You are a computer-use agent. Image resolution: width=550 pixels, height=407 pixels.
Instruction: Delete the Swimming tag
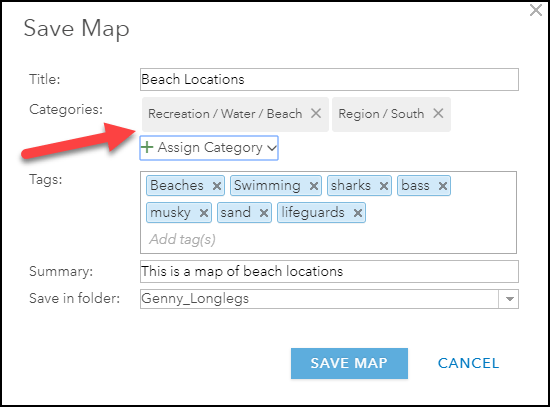[314, 186]
